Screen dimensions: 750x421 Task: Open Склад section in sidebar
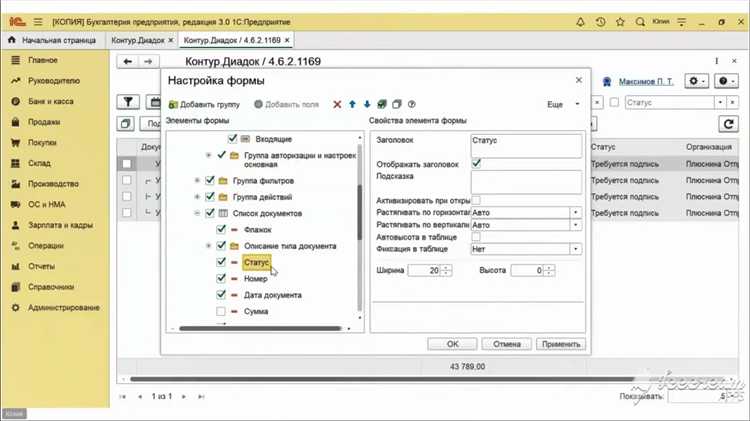click(39, 163)
